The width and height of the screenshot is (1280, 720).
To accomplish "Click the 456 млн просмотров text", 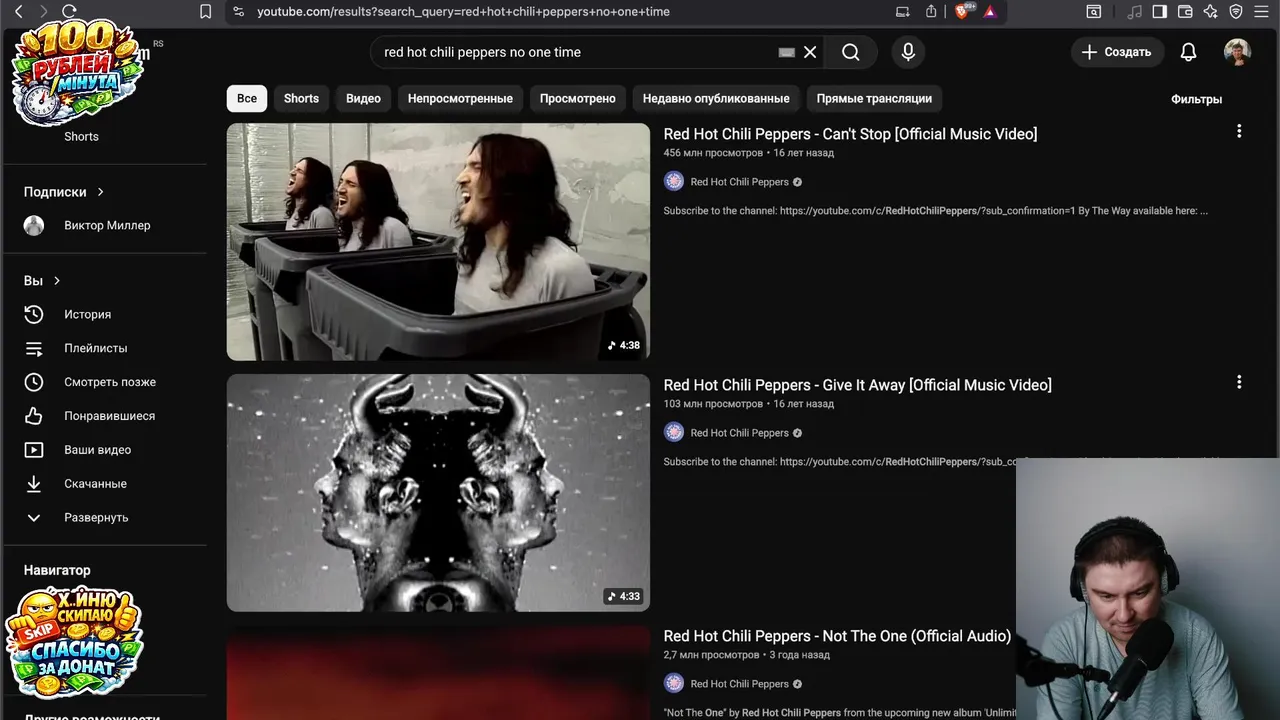I will click(x=713, y=153).
